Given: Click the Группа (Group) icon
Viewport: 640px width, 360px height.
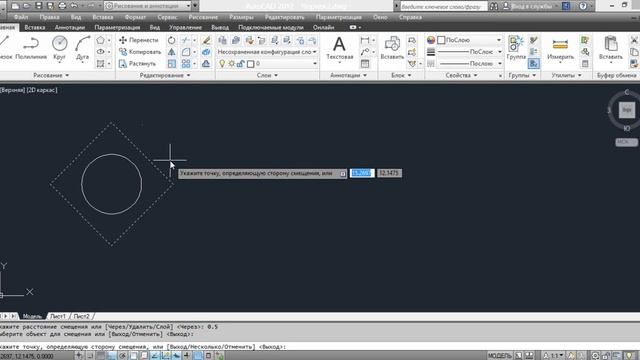Looking at the screenshot, I should coord(516,48).
